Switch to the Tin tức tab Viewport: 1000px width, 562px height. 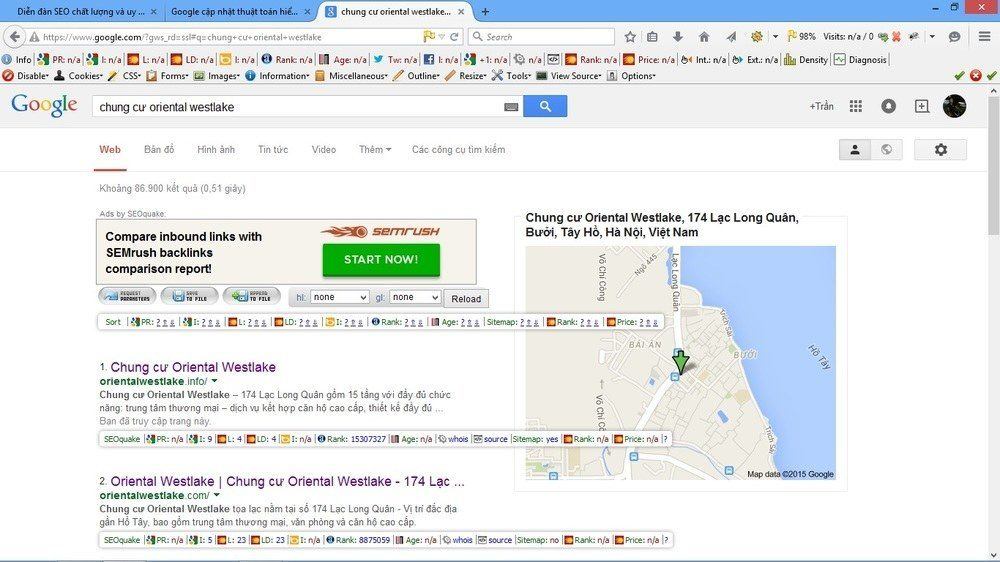(273, 149)
